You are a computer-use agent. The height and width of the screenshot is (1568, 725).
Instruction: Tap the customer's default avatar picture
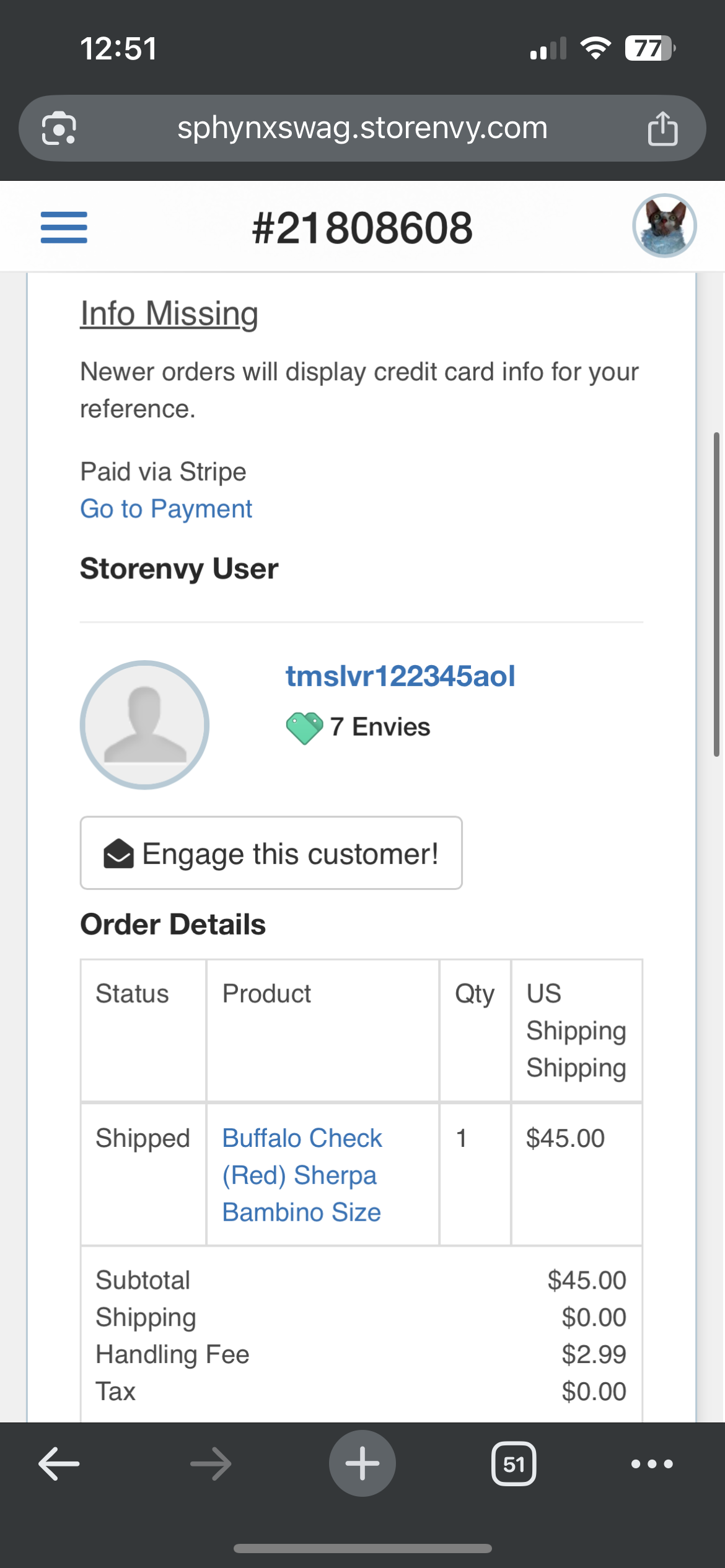click(144, 725)
